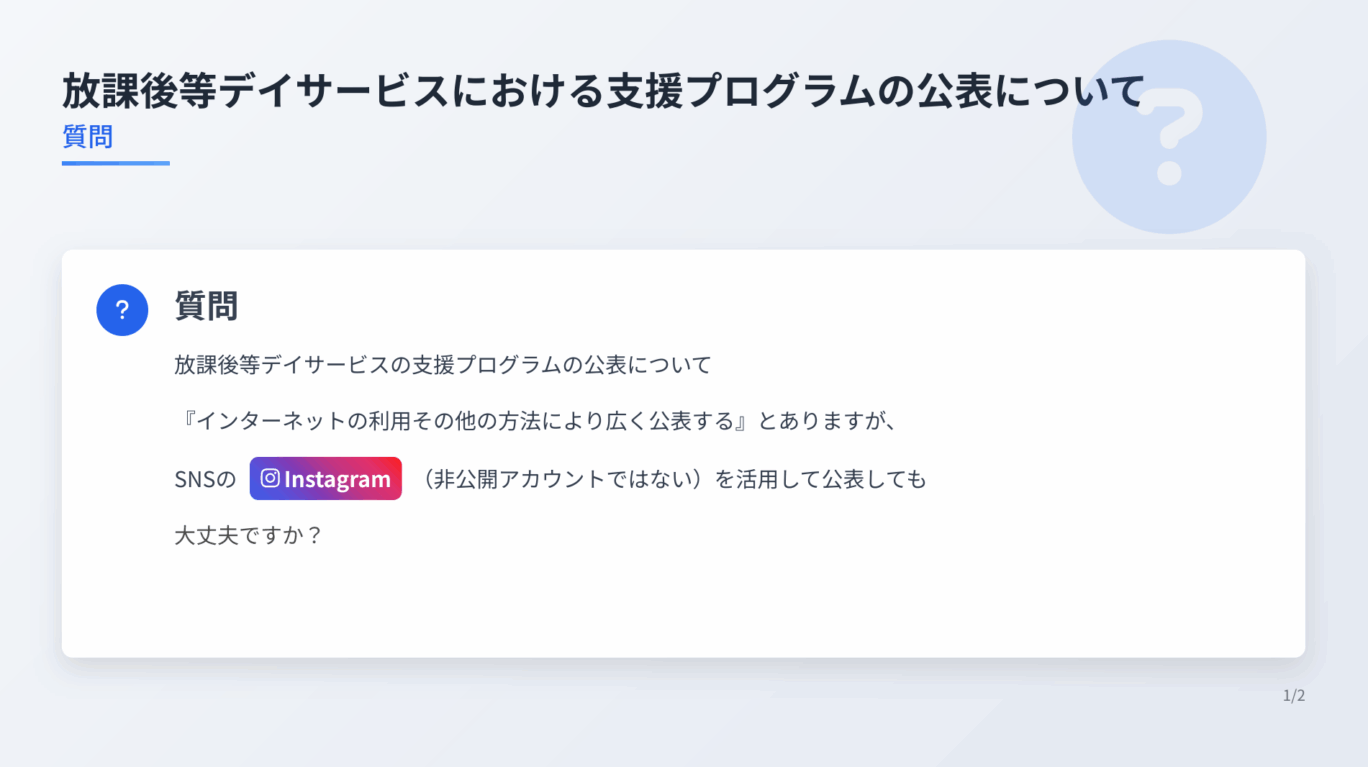Click the blue 質問 subtitle under the title
This screenshot has height=767, width=1368.
tap(87, 136)
